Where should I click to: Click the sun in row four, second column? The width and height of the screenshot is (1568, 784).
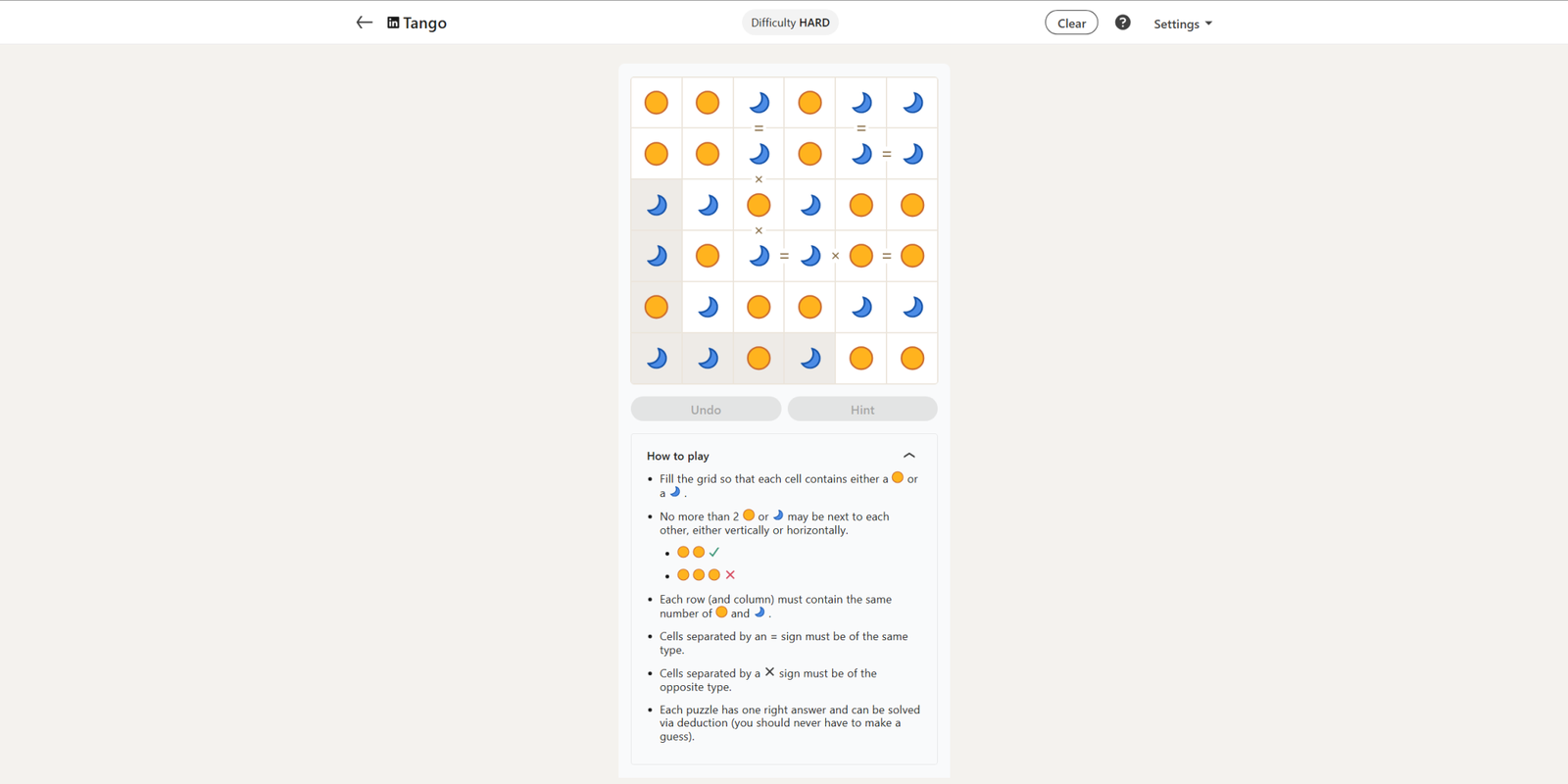pyautogui.click(x=708, y=256)
